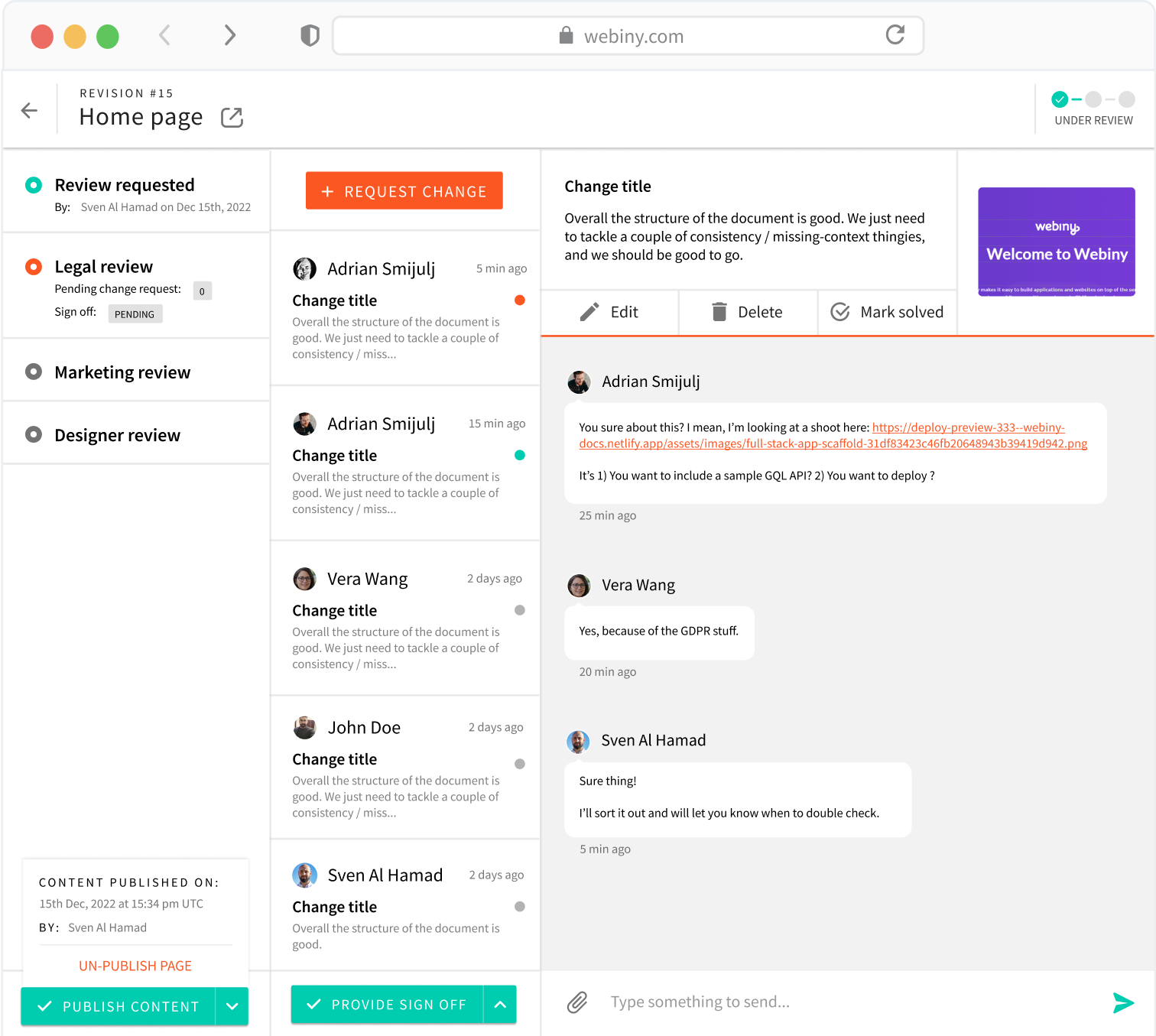Select the Designer review step radio
Image resolution: width=1156 pixels, height=1036 pixels.
click(x=34, y=435)
